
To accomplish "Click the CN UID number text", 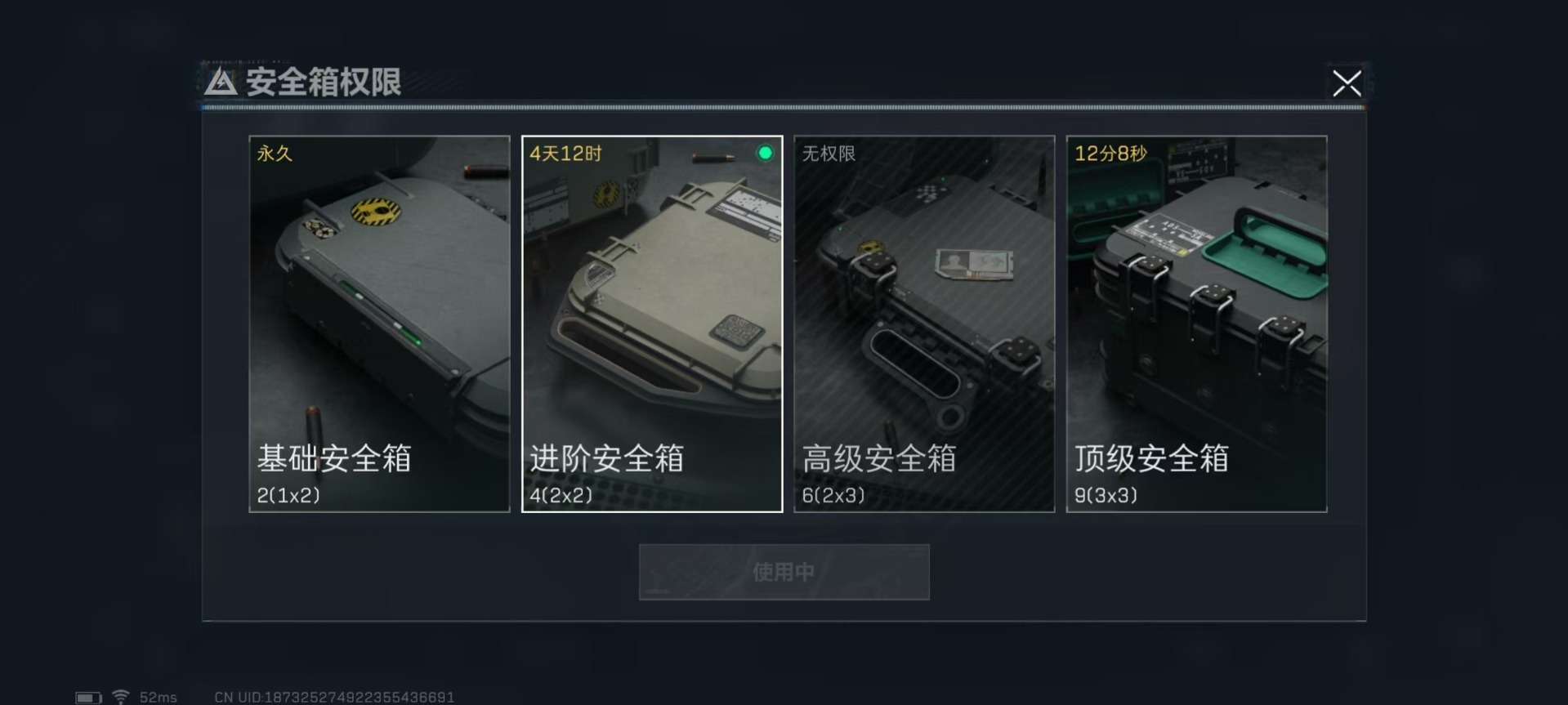I will 334,697.
